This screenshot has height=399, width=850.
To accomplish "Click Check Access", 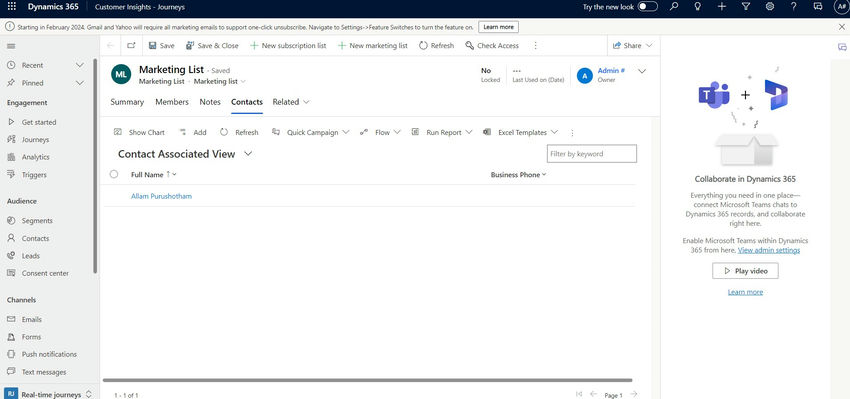I will (x=492, y=46).
